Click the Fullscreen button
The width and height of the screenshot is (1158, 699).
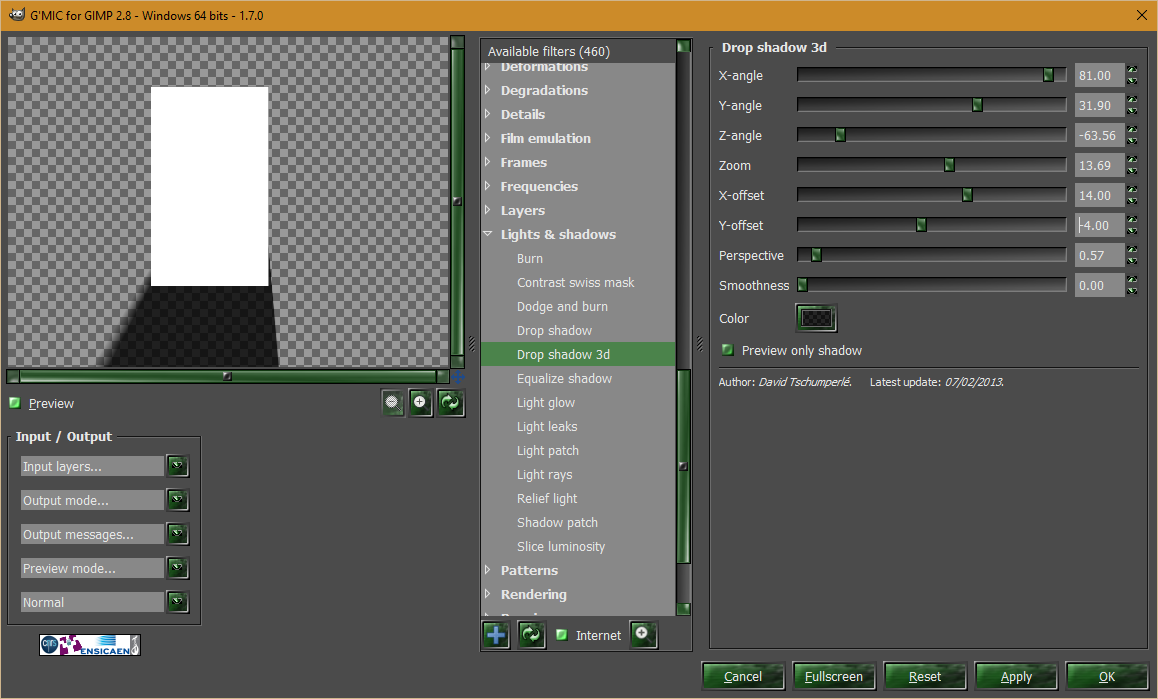coord(834,676)
